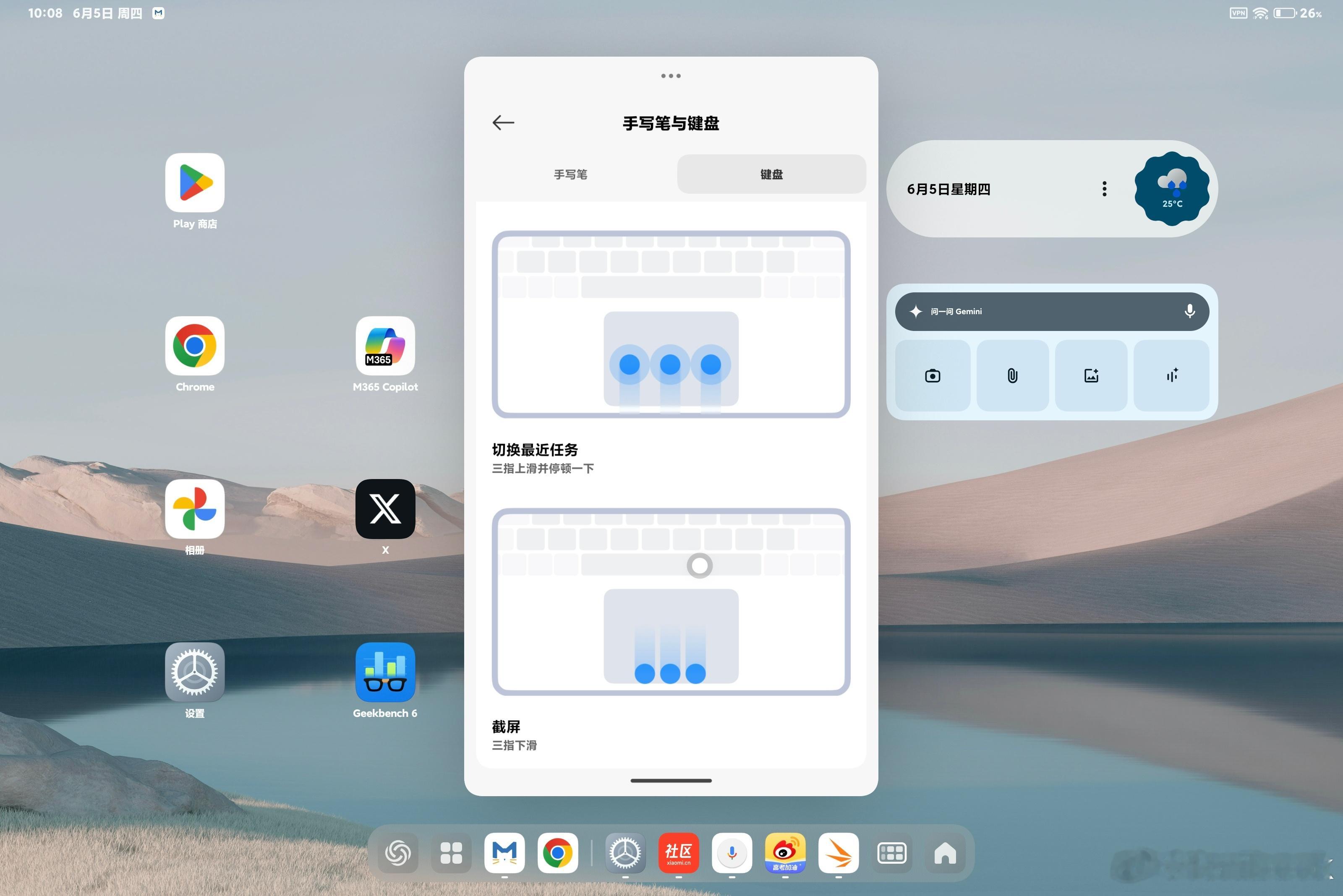
Task: Switch to the 手写笔 tab
Action: 571,174
